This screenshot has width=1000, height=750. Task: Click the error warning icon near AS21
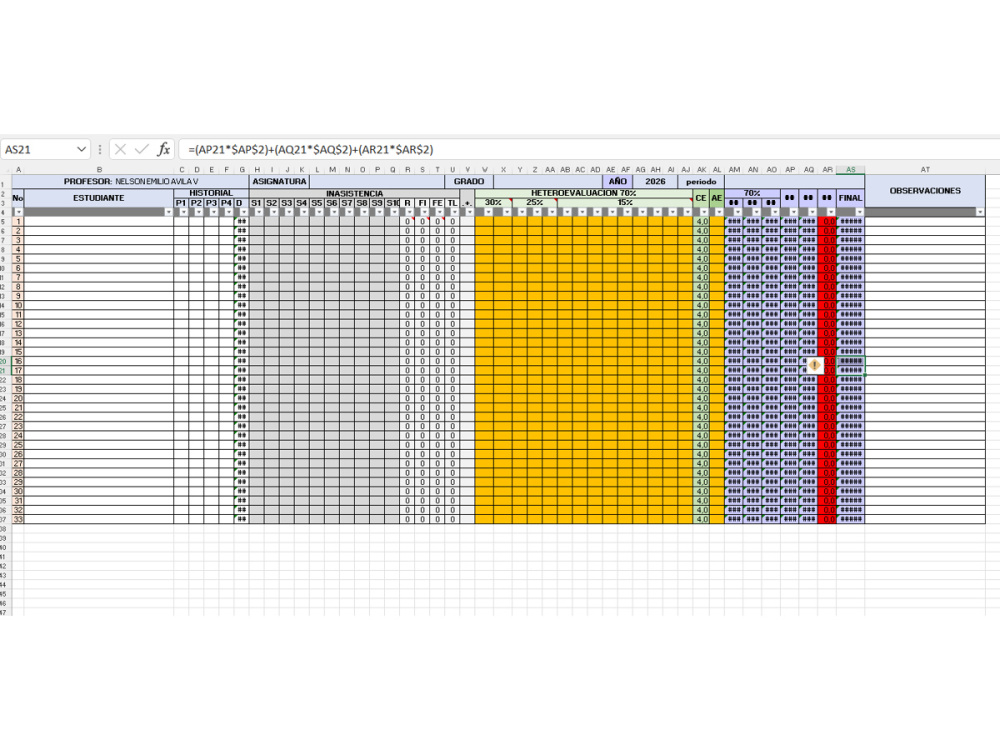click(814, 365)
